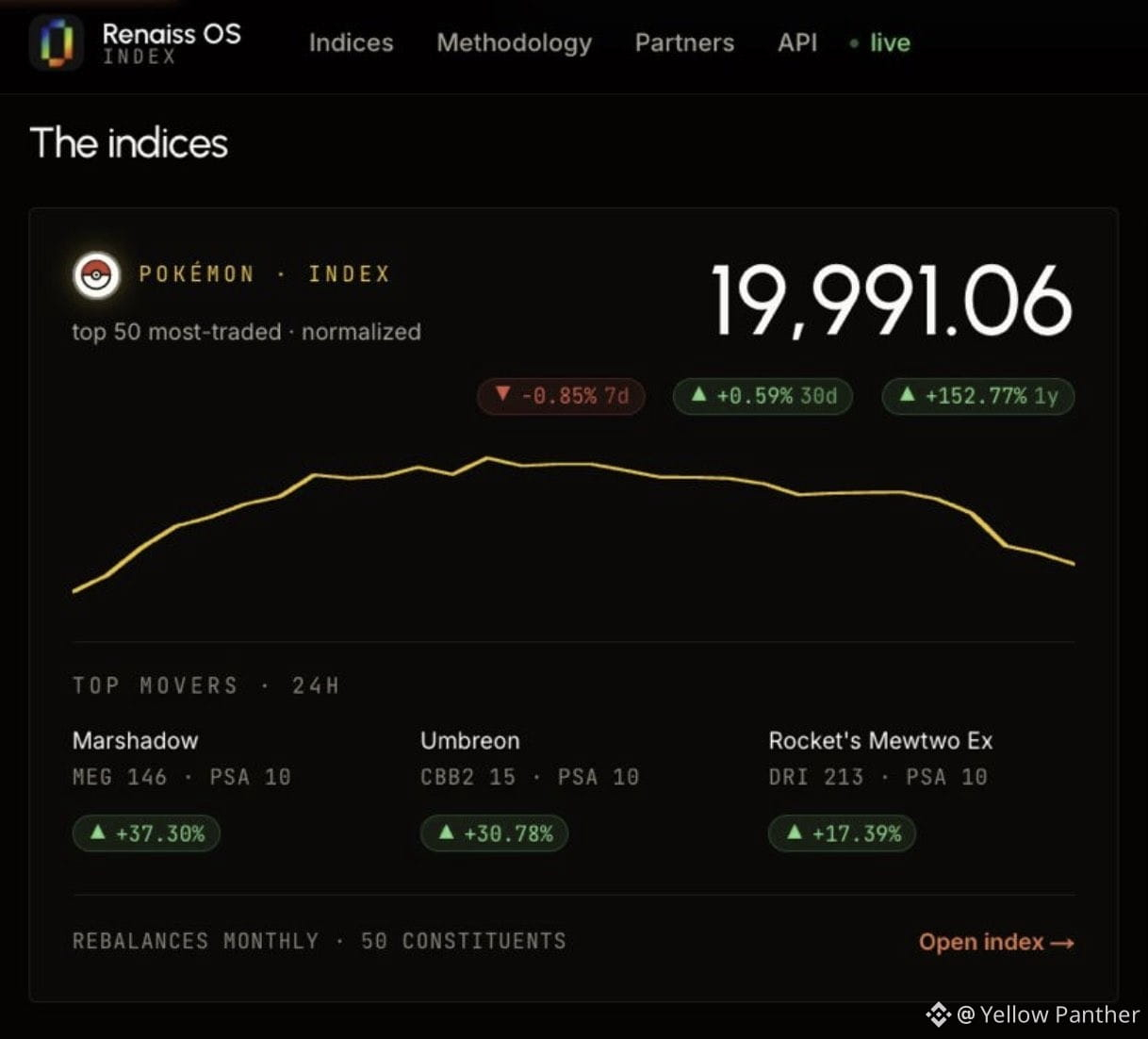Viewport: 1148px width, 1039px height.
Task: Click Rocket's Mewtwo Ex +17.39% badge
Action: (x=842, y=833)
